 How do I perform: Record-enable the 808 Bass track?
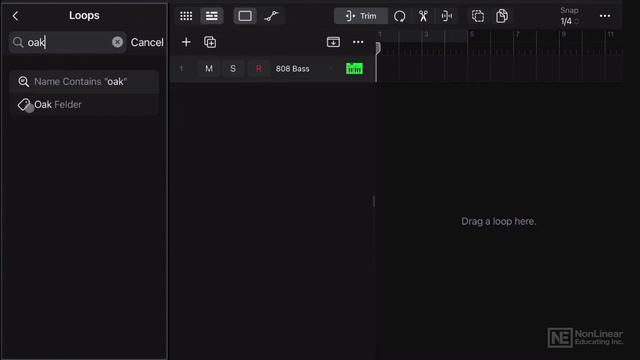(x=258, y=69)
